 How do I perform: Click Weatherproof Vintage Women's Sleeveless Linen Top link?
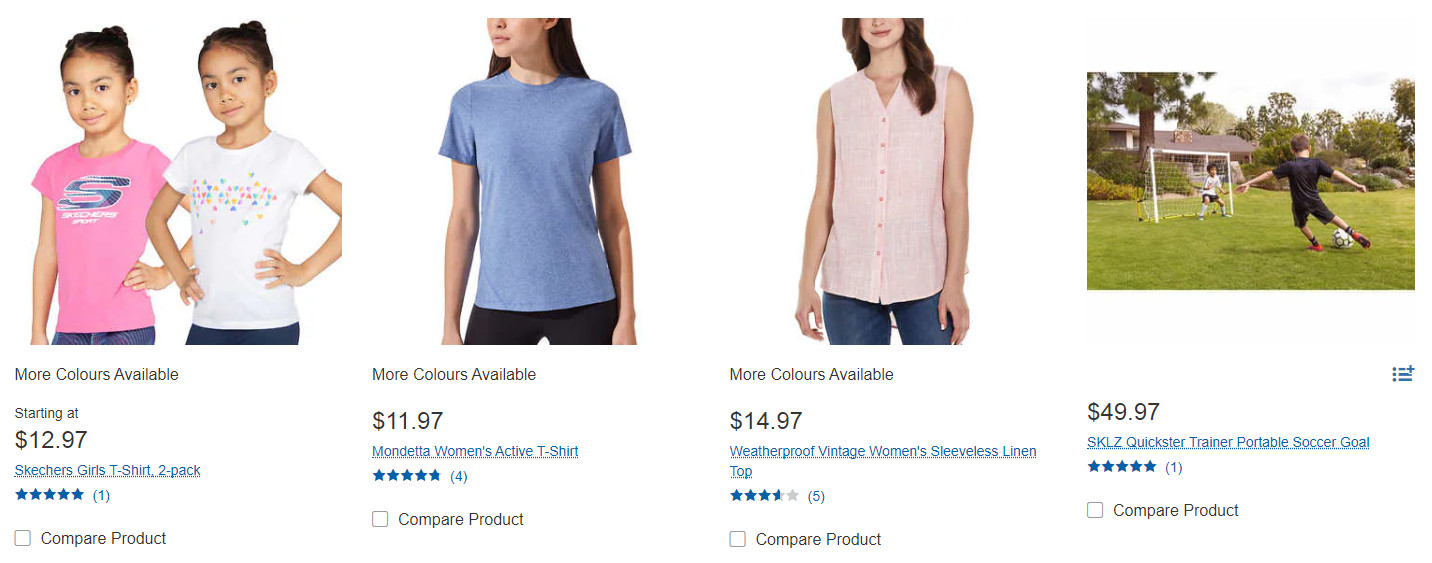(x=882, y=452)
